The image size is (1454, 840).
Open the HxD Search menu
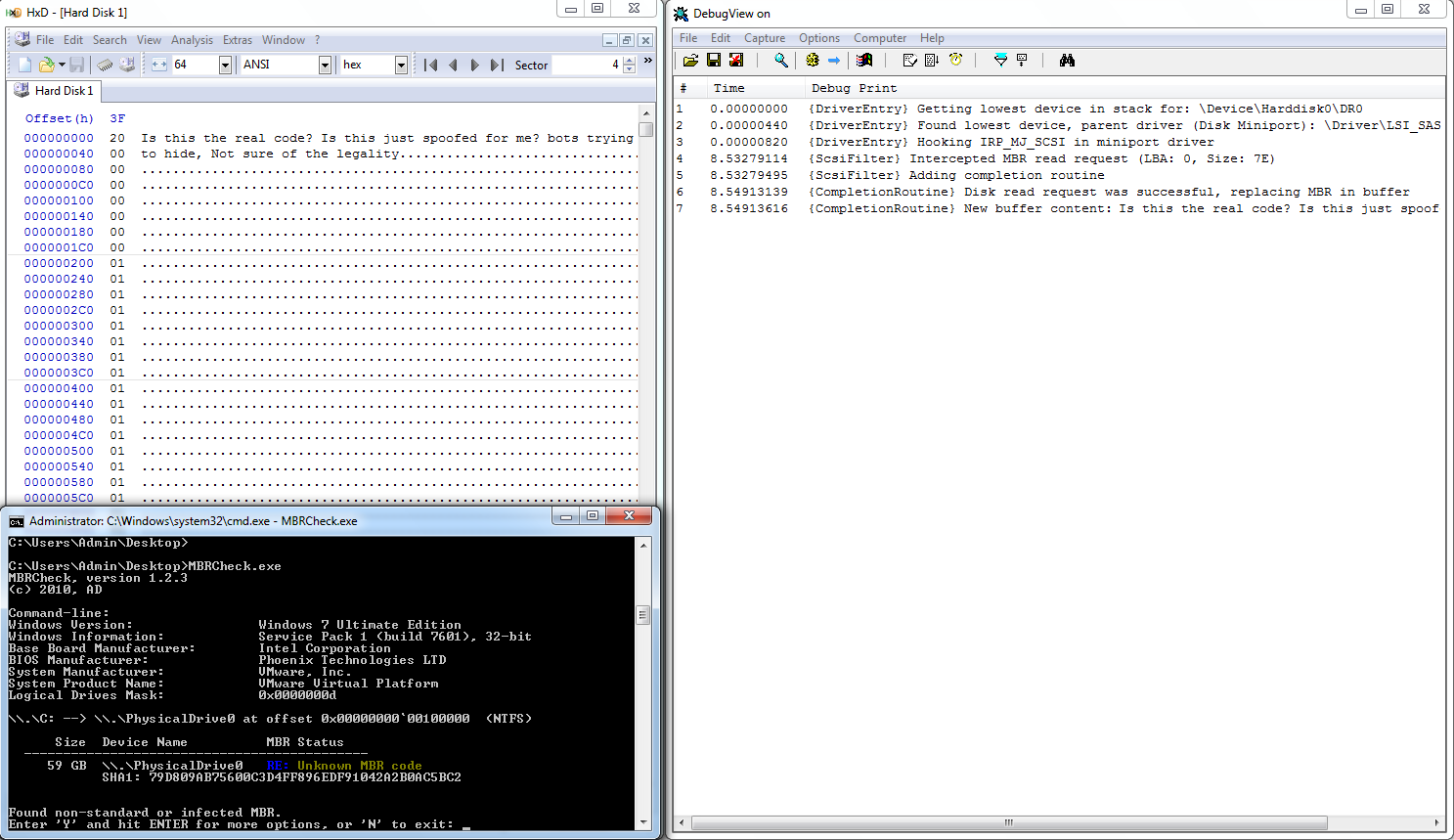(110, 40)
